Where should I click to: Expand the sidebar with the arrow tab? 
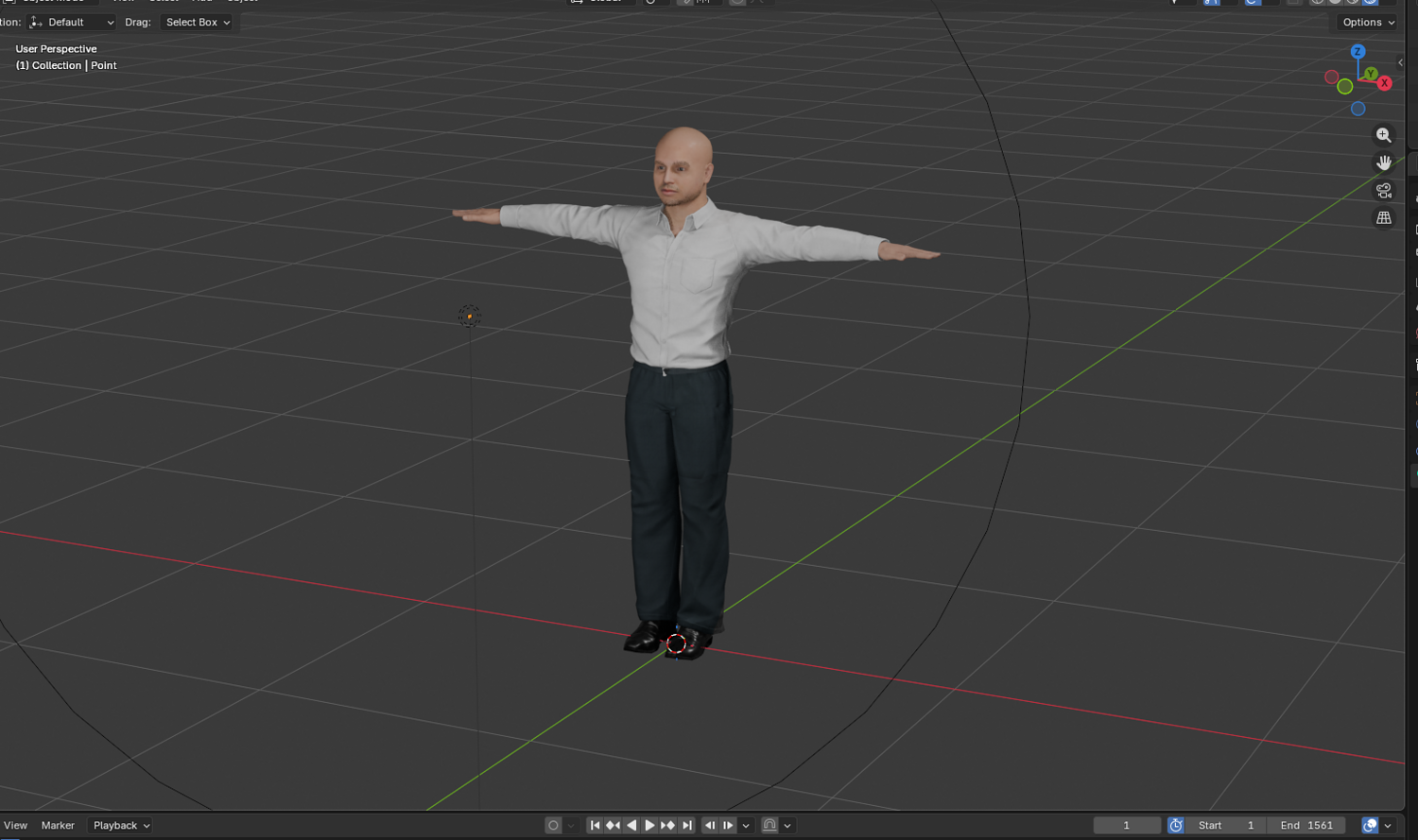tap(1400, 62)
